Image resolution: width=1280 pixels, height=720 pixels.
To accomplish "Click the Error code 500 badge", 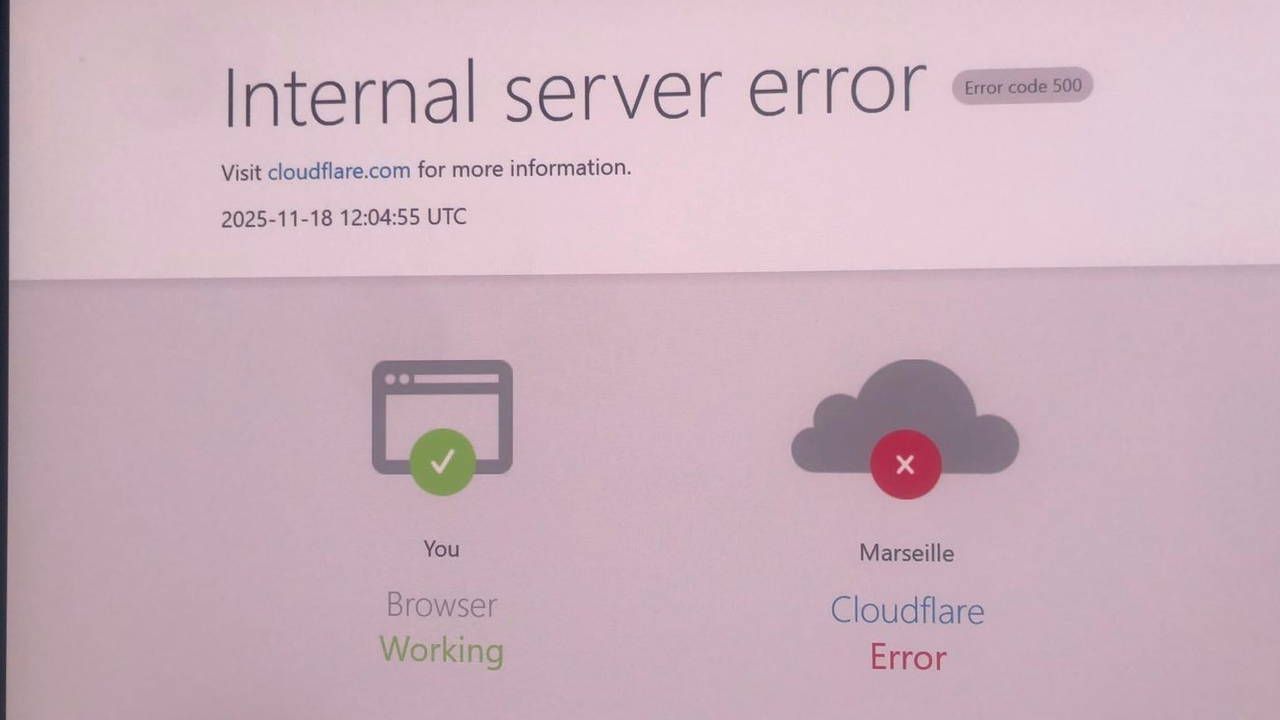I will (x=1022, y=86).
